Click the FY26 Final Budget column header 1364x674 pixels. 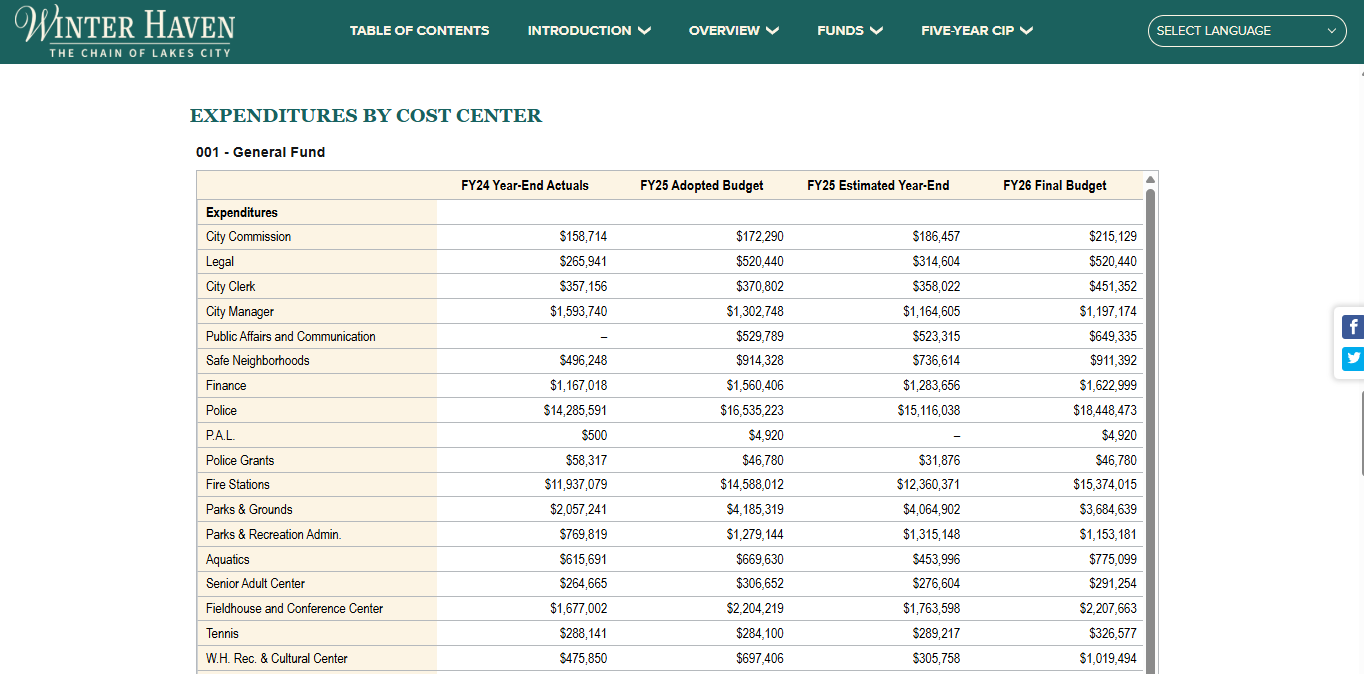[x=1054, y=186]
